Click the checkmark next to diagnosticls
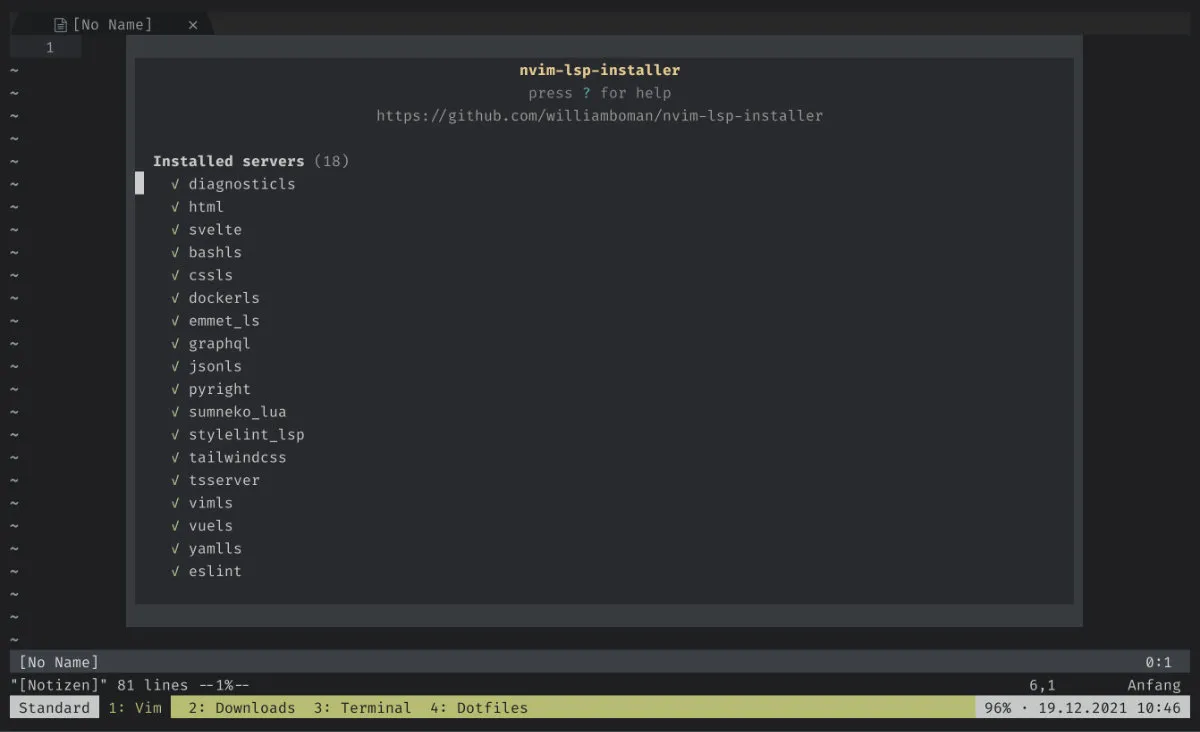The image size is (1200, 732). pyautogui.click(x=175, y=184)
